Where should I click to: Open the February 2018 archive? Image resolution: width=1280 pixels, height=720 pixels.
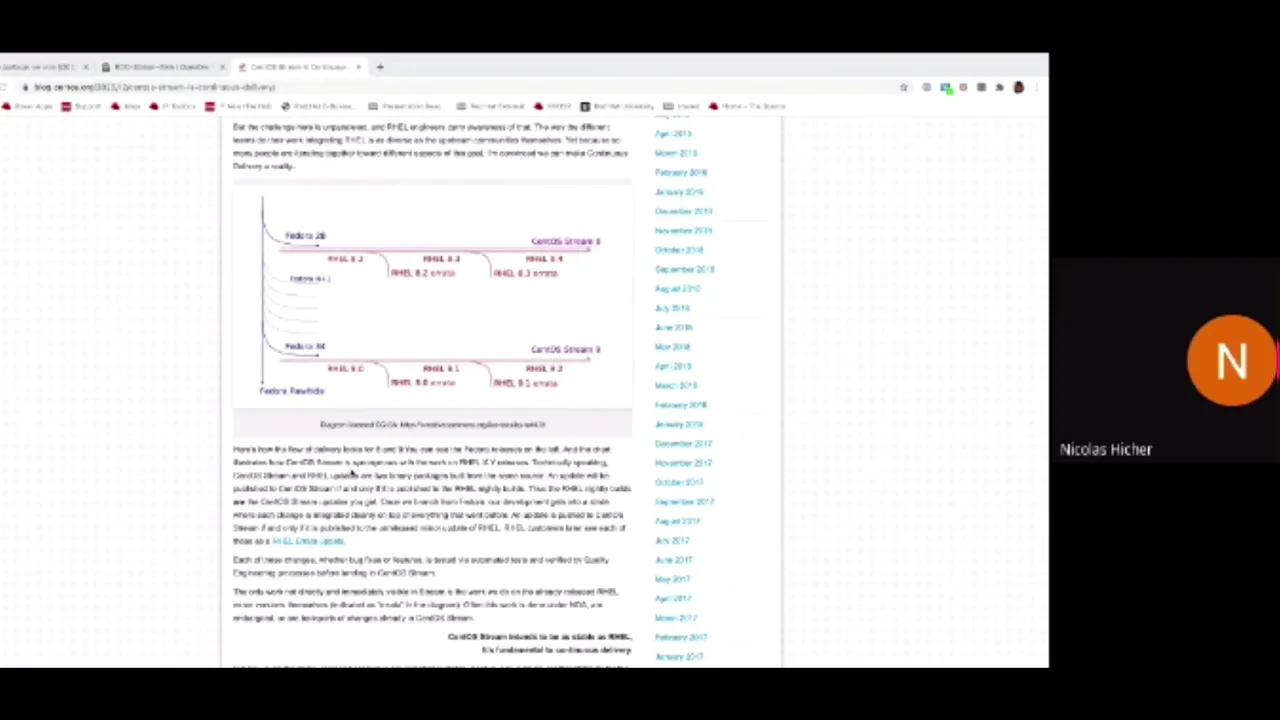click(681, 405)
